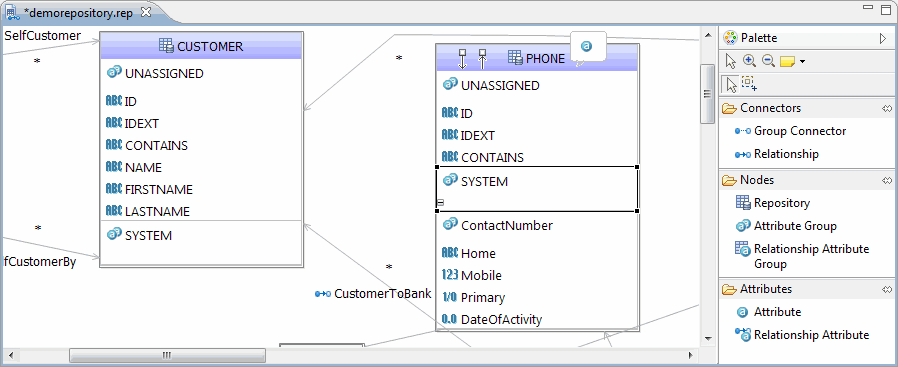898x367 pixels.
Task: Select the ID attribute in PHONE
Action: 458,113
